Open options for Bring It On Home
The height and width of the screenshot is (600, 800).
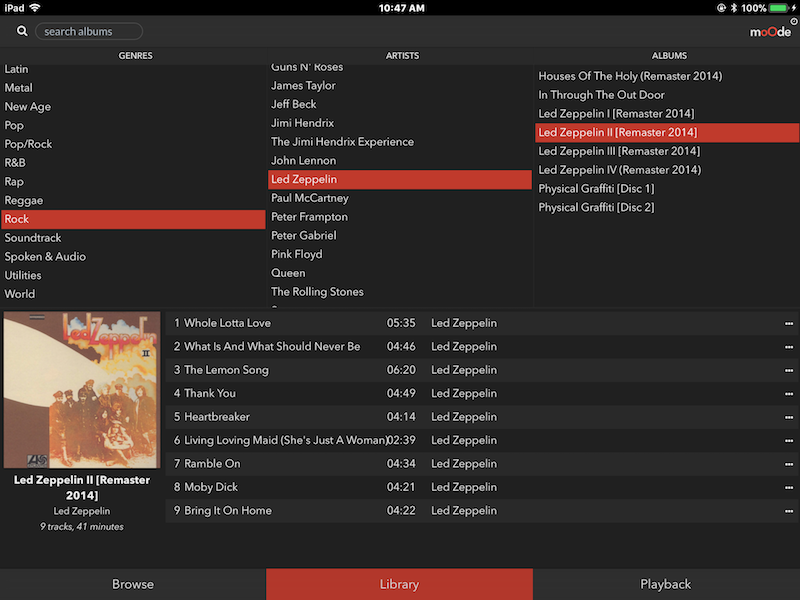point(789,511)
